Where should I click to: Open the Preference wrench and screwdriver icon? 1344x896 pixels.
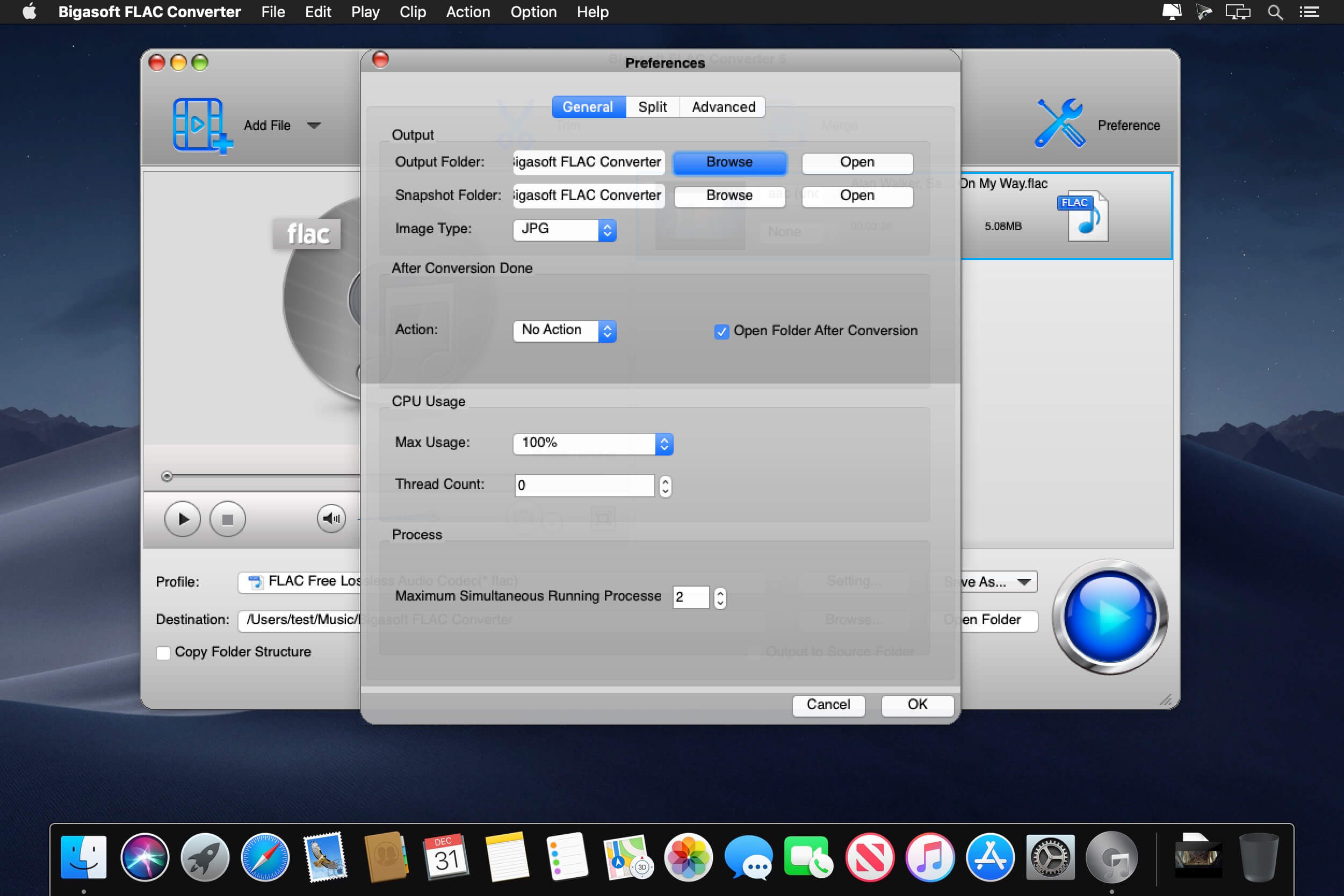(1059, 123)
